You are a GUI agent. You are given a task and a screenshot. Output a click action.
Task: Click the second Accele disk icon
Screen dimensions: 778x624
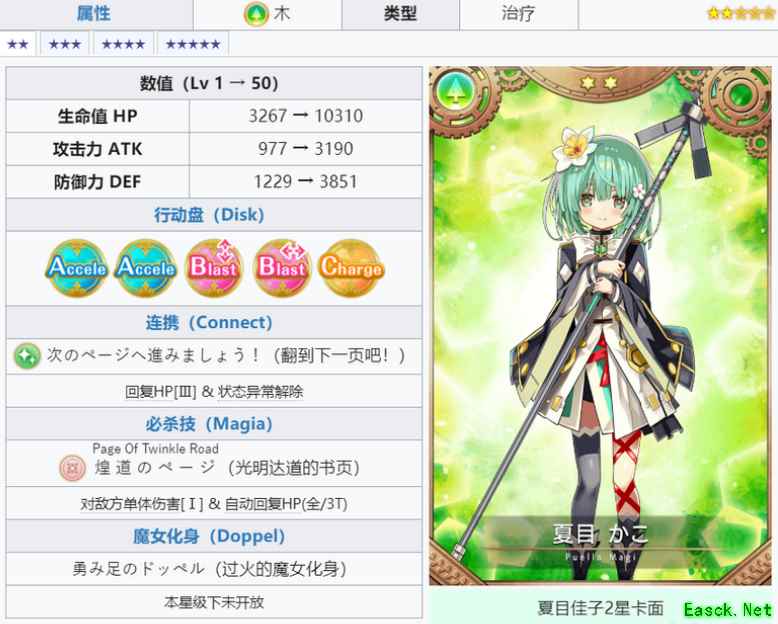[146, 268]
